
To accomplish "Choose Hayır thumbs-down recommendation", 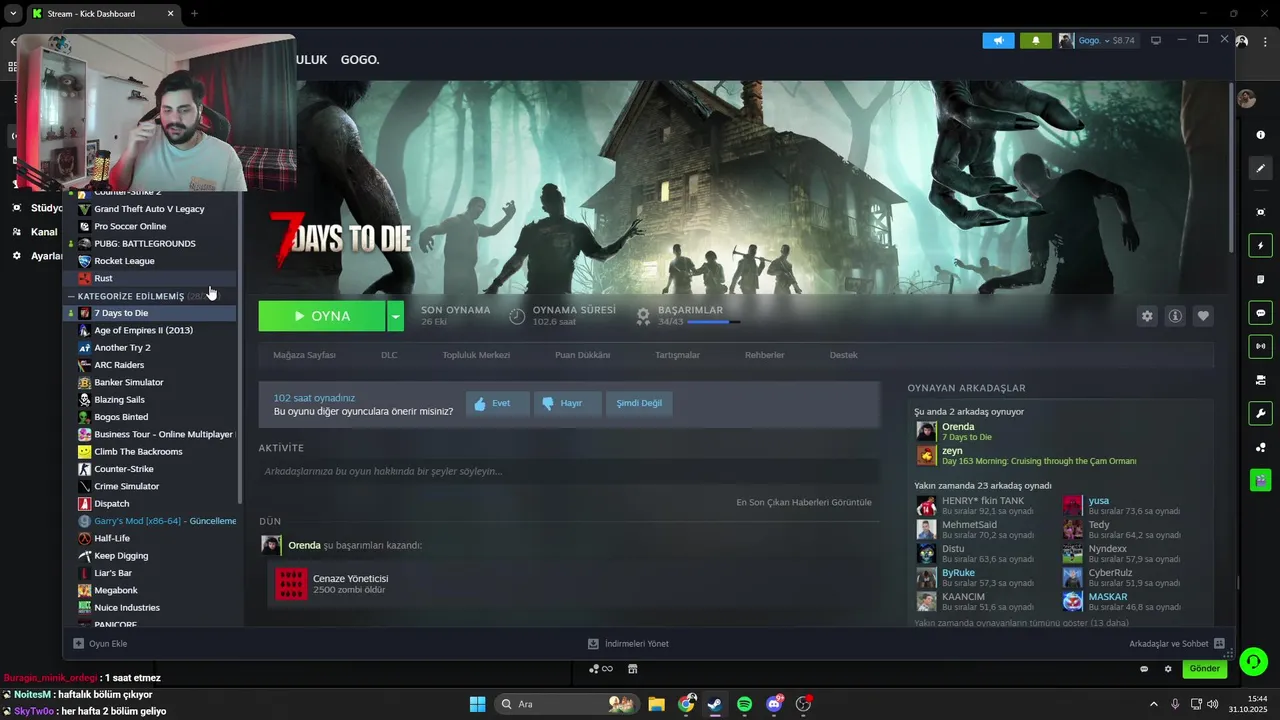I will pyautogui.click(x=566, y=404).
